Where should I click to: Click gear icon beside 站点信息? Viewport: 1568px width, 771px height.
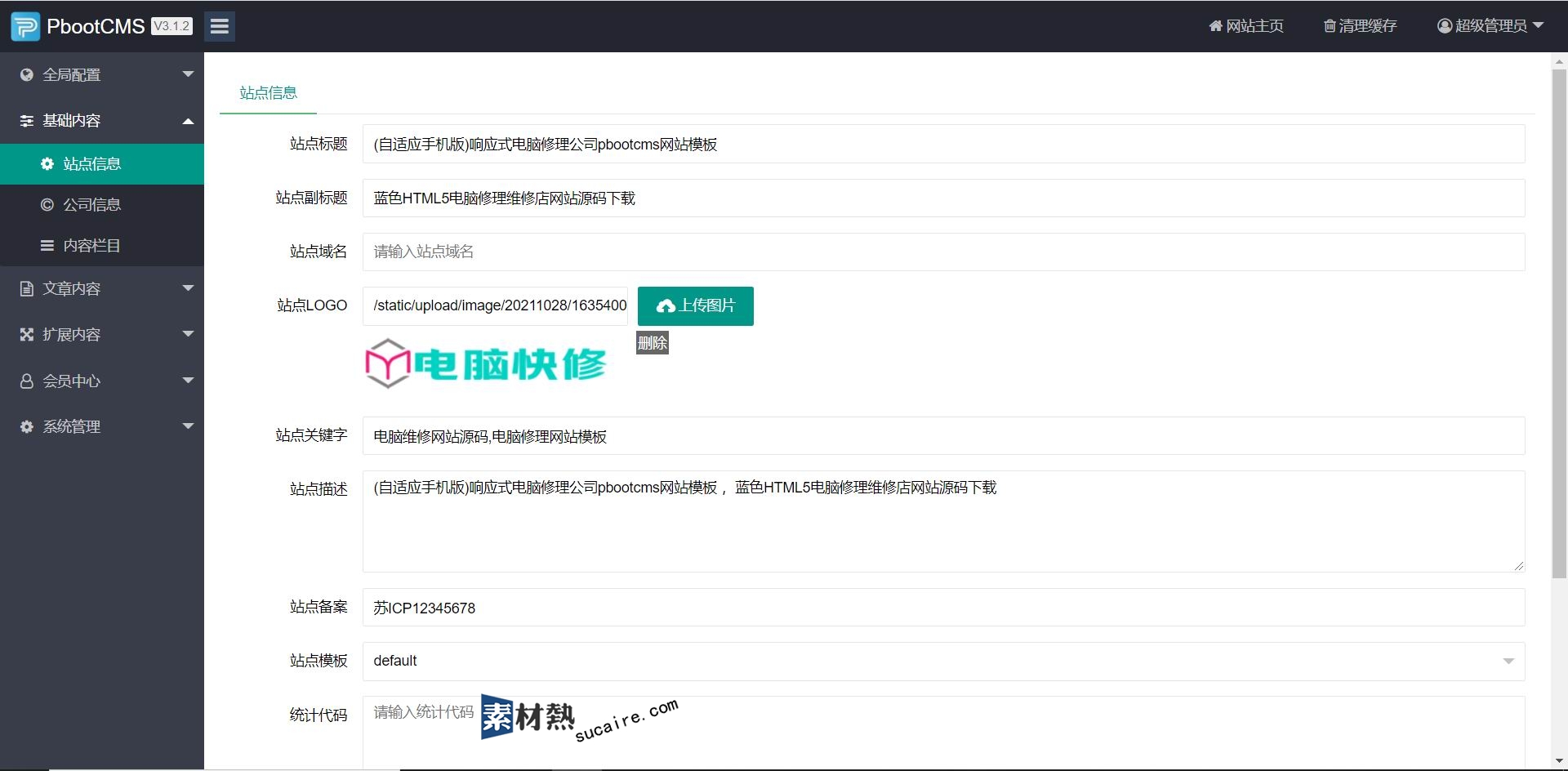47,164
